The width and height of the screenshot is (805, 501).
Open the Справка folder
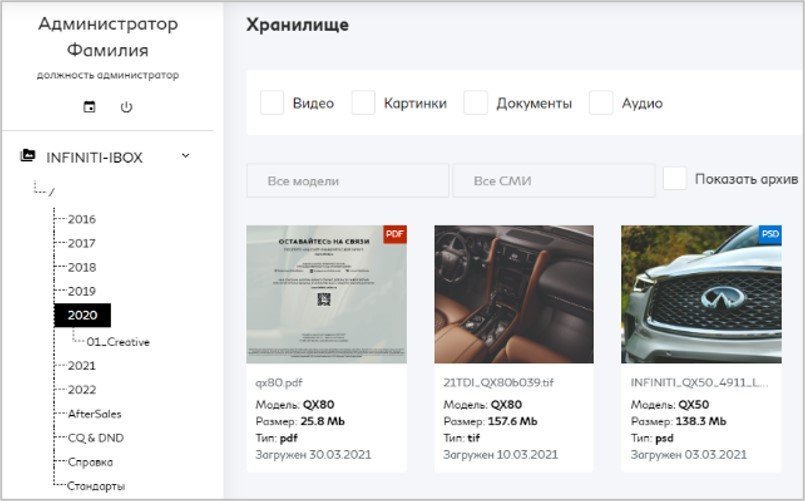click(x=90, y=462)
